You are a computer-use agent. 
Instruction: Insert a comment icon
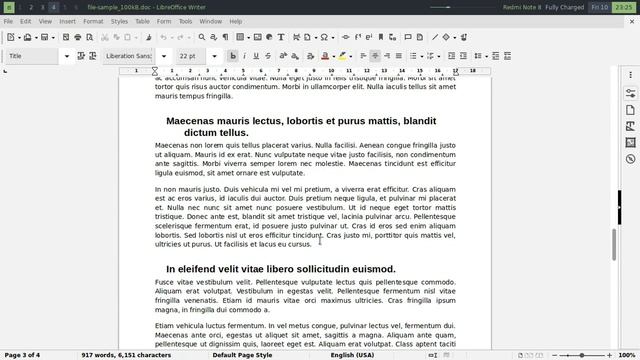pyautogui.click(x=408, y=37)
